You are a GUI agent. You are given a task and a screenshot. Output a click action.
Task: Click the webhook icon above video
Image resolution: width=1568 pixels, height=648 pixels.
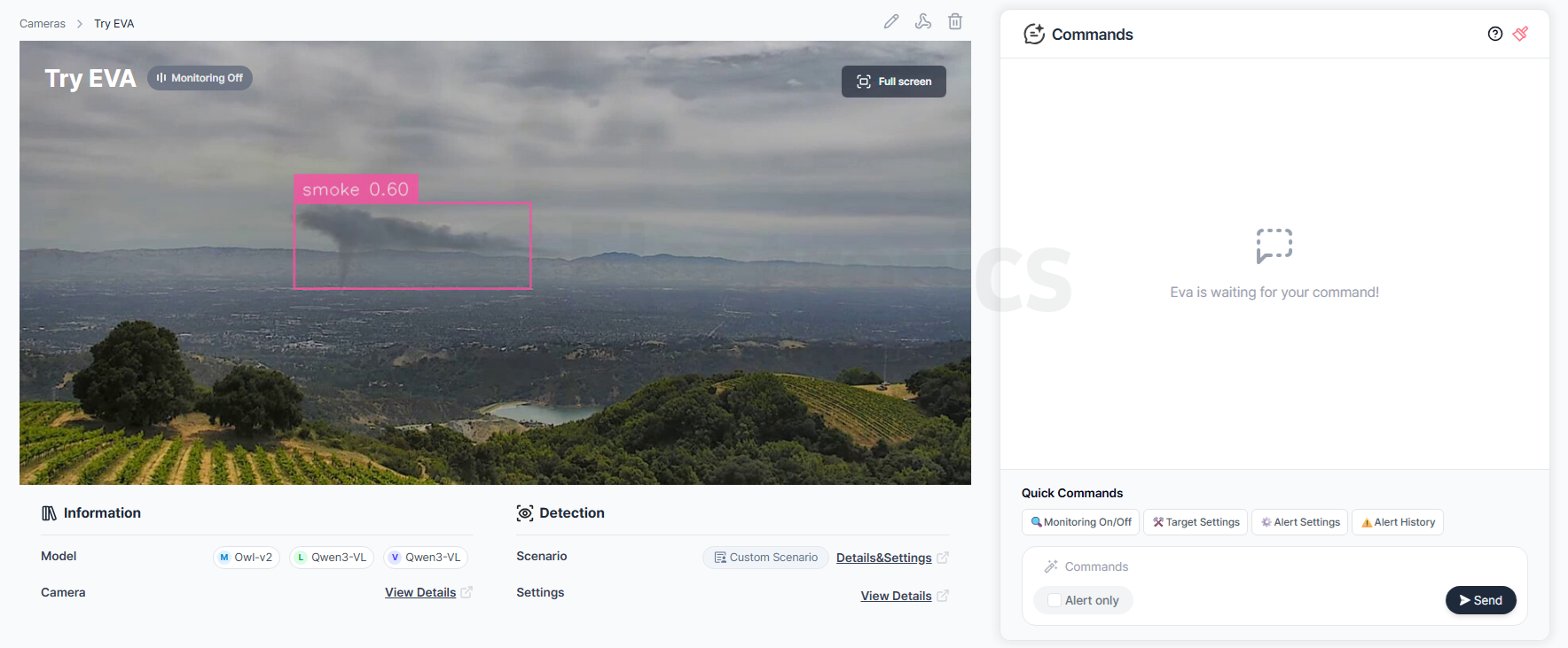923,21
